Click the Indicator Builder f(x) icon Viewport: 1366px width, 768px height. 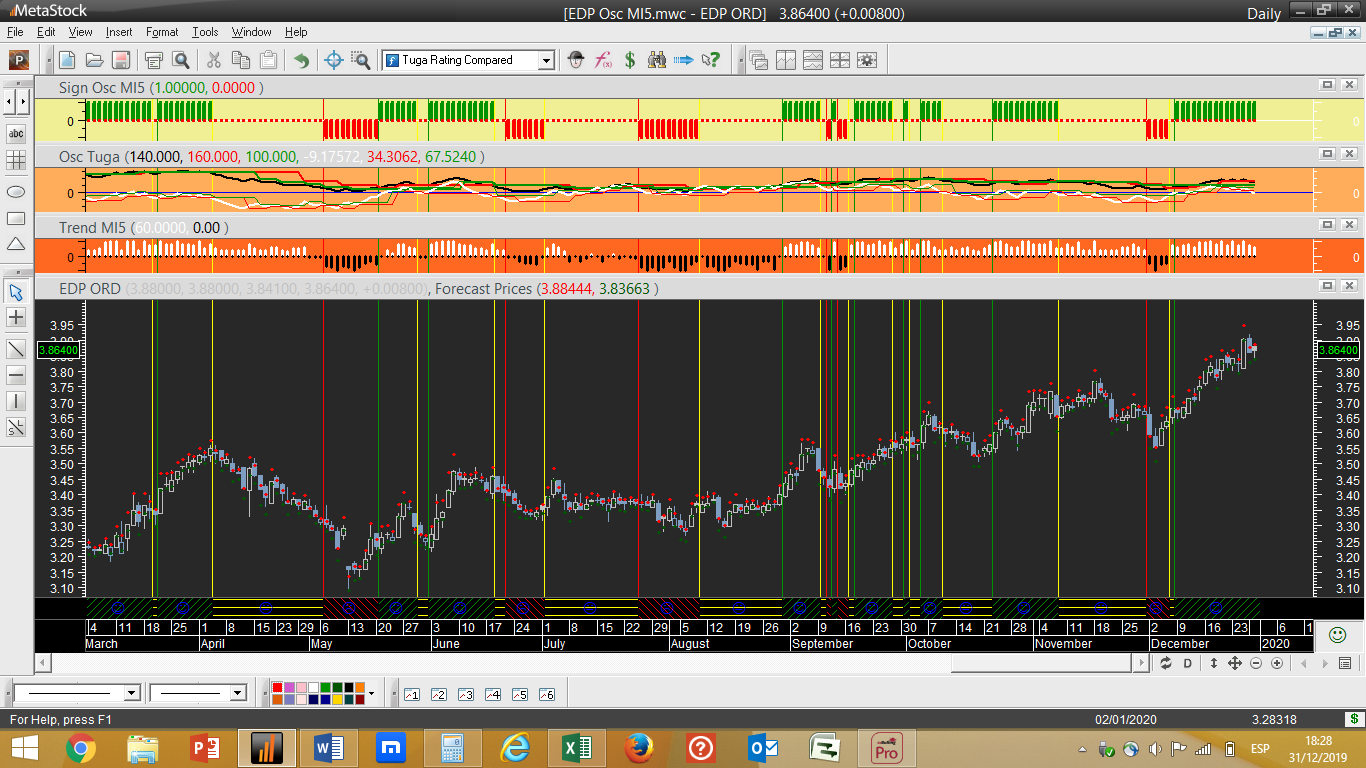coord(603,60)
